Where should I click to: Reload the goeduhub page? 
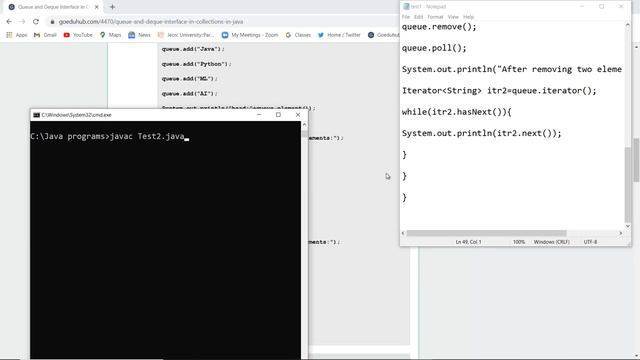[x=36, y=22]
